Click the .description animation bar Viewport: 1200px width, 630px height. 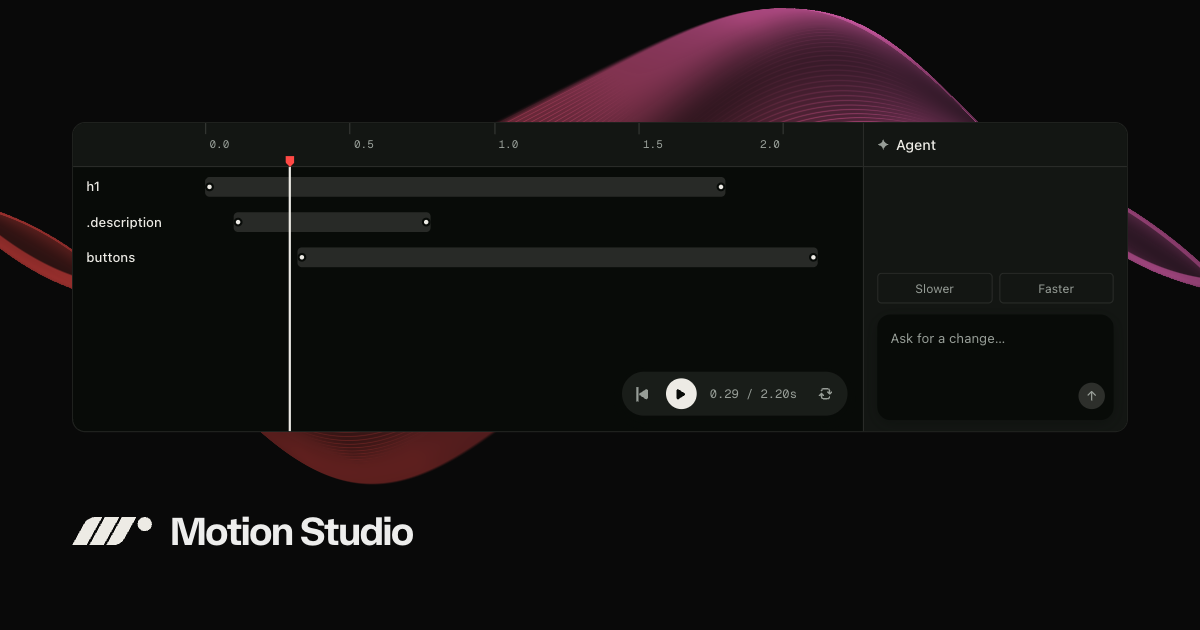click(332, 222)
